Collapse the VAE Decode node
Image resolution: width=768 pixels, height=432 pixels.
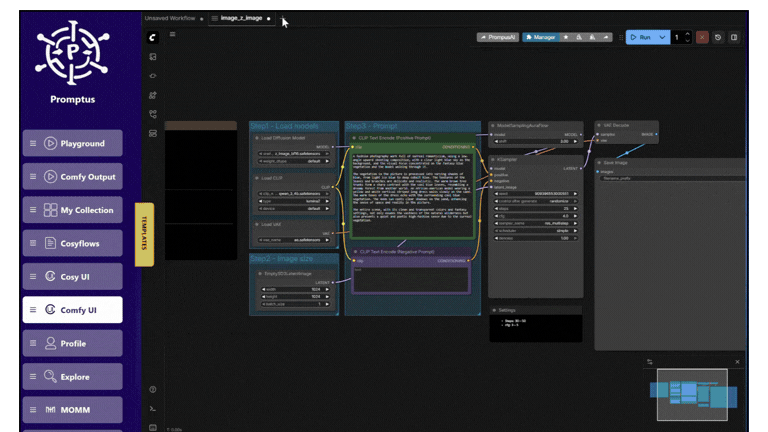[599, 125]
